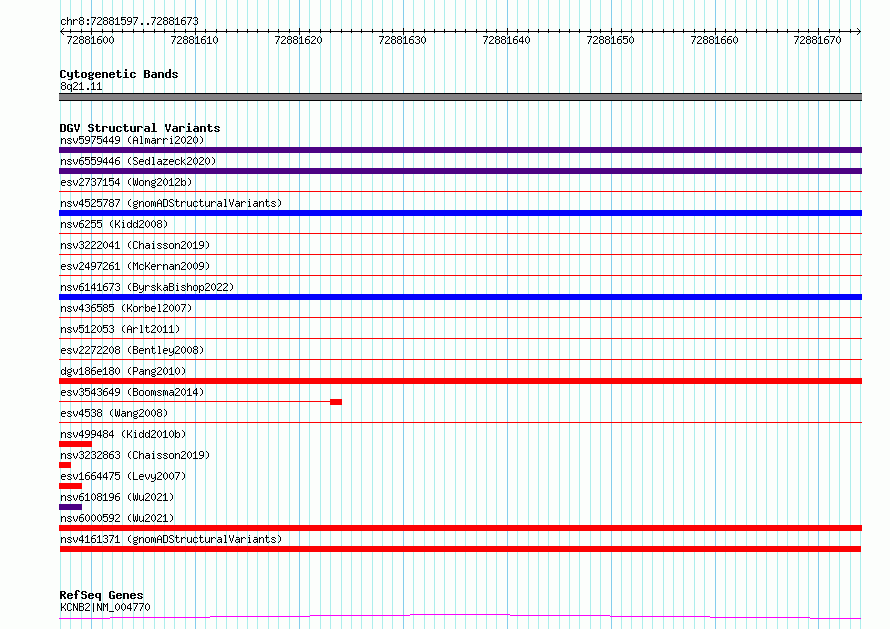Open variant nsv3222041 (Chaisson2019) label
The image size is (890, 629).
coord(135,245)
